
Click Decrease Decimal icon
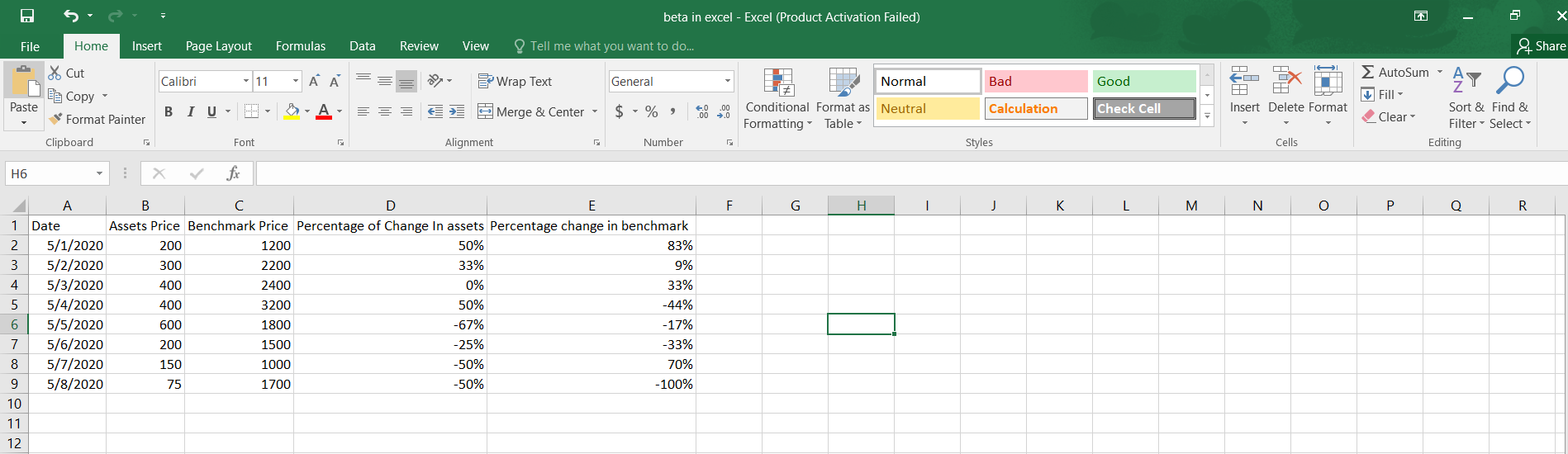724,111
